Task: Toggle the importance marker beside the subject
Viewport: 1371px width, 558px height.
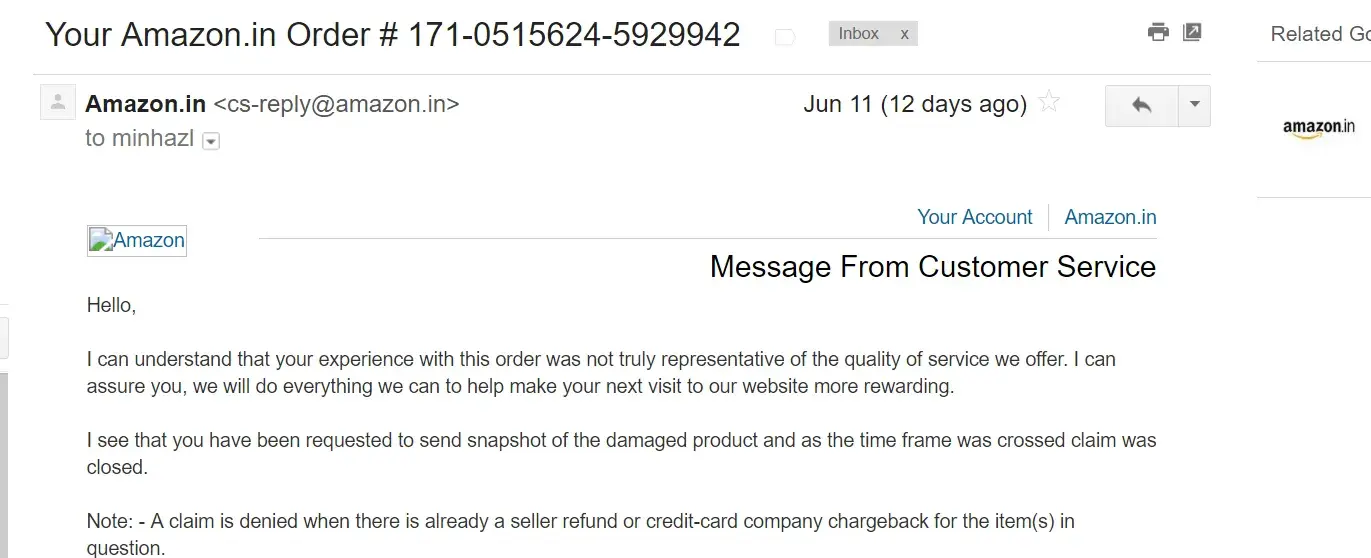Action: 785,37
